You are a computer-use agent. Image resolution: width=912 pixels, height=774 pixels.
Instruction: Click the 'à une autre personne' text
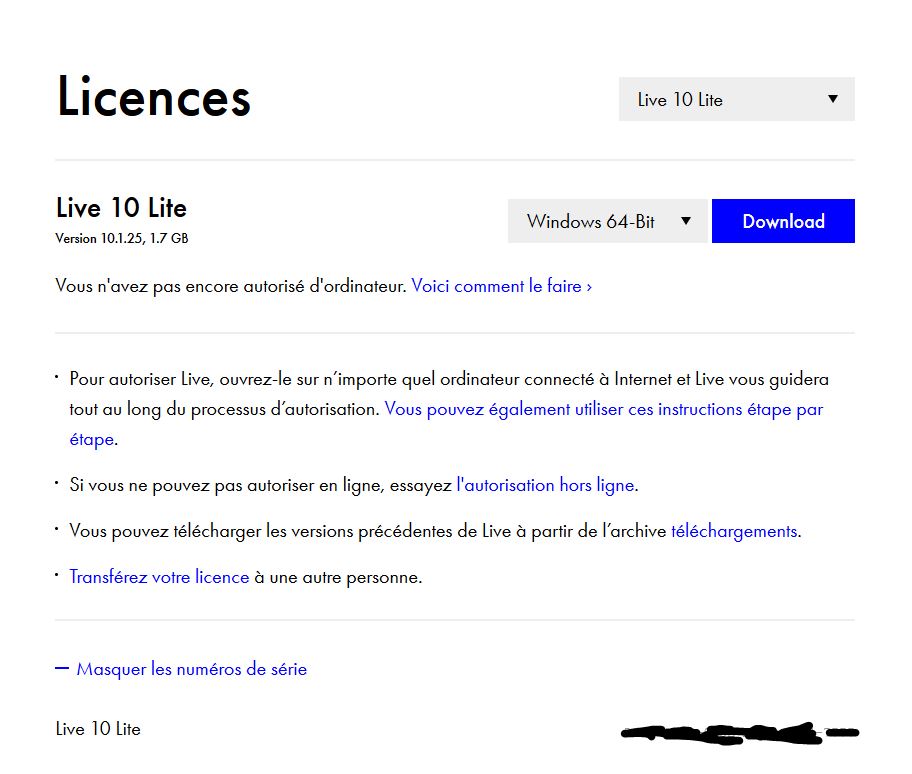[x=339, y=577]
